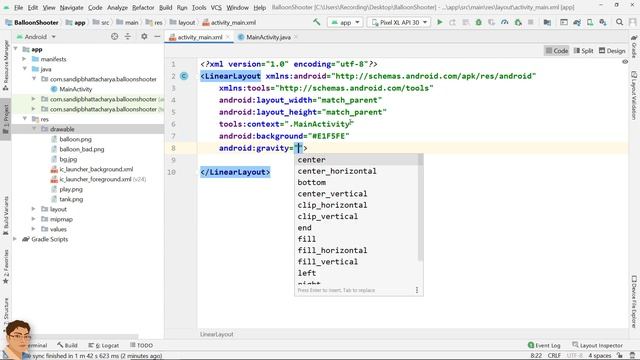Open the AVD Manager icon
This screenshot has width=640, height=360.
tap(590, 22)
